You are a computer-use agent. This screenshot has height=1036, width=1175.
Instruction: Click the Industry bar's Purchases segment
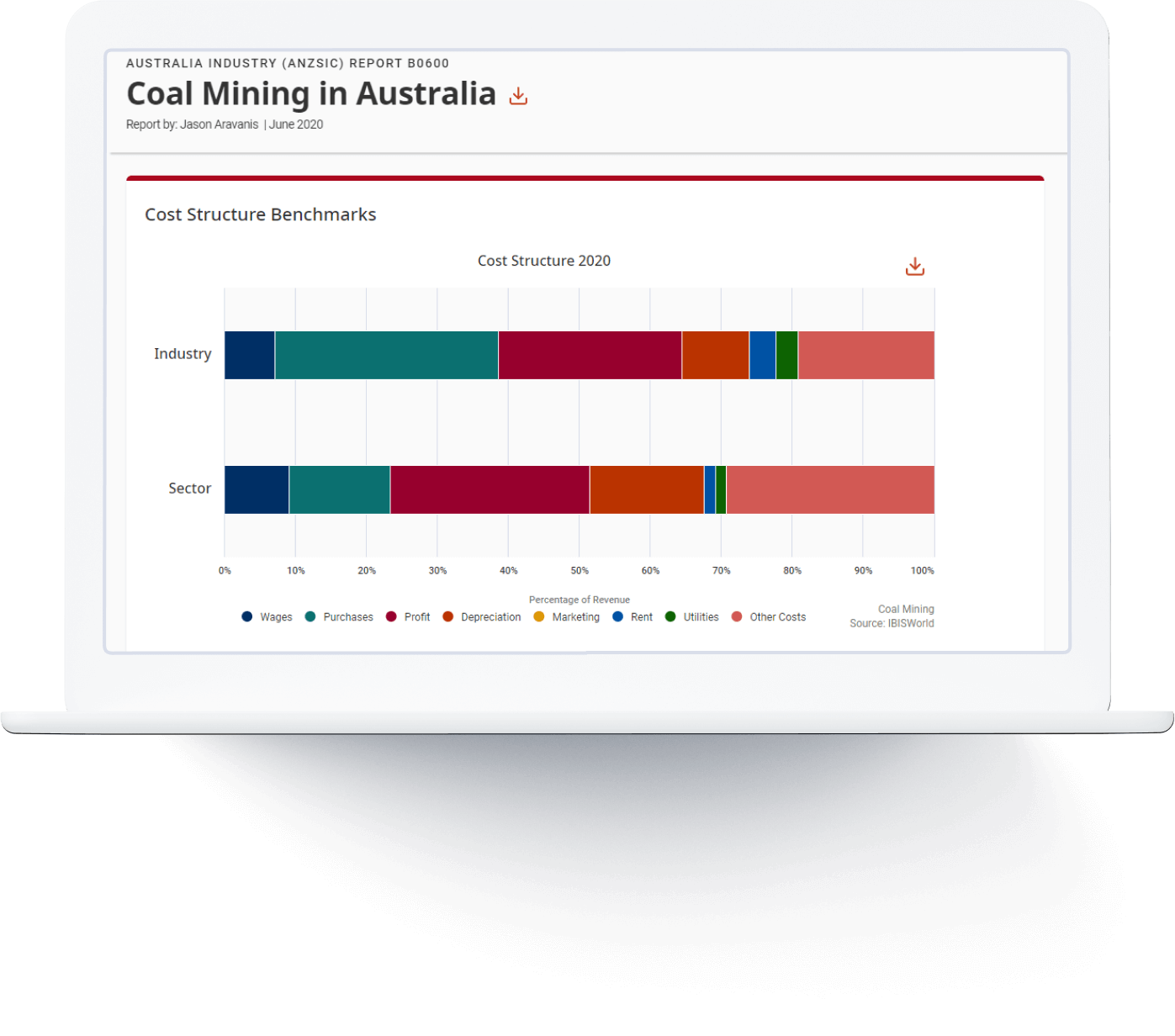tap(386, 355)
